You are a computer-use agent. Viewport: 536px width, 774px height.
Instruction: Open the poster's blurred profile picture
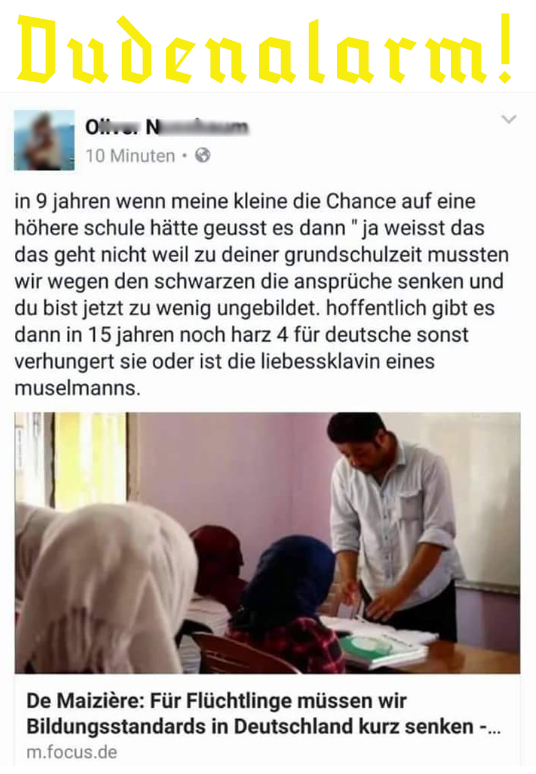44,140
